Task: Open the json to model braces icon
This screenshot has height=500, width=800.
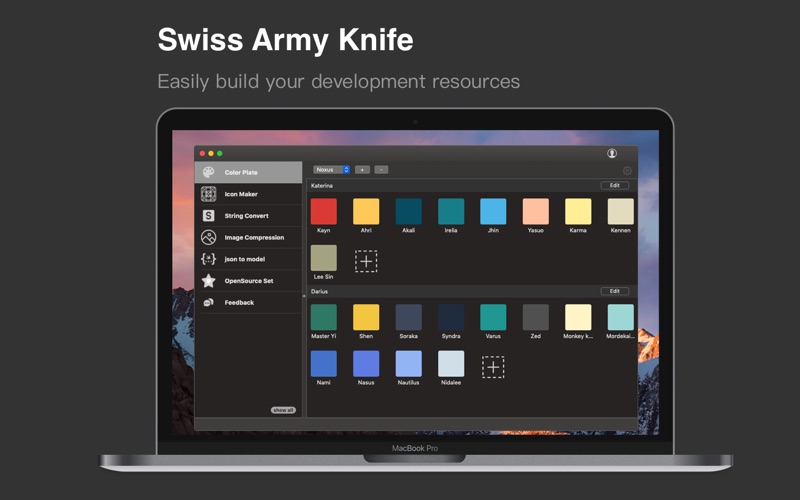Action: tap(208, 259)
